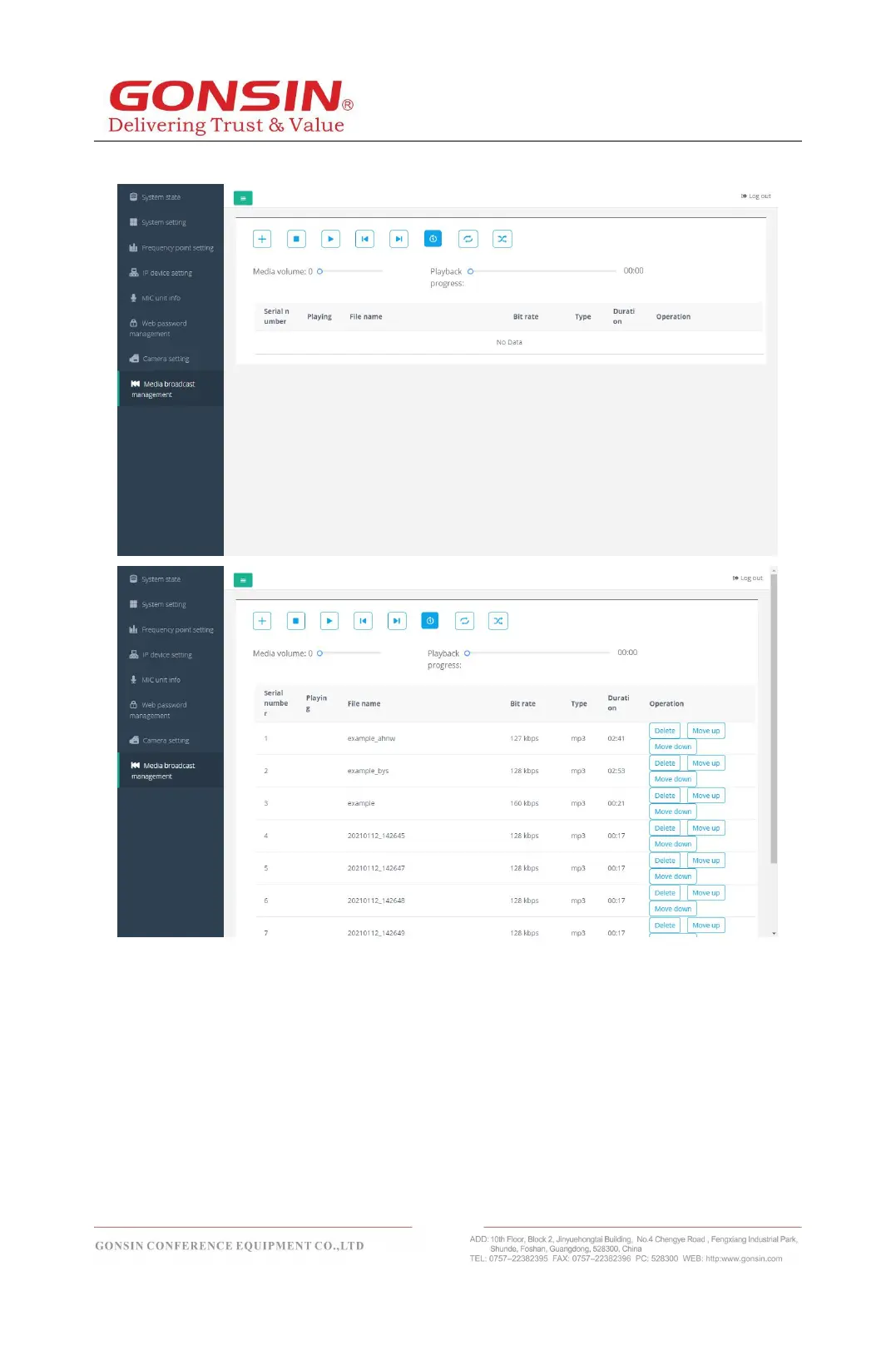Click the stop icon in the empty-playlist screenshot

[296, 239]
